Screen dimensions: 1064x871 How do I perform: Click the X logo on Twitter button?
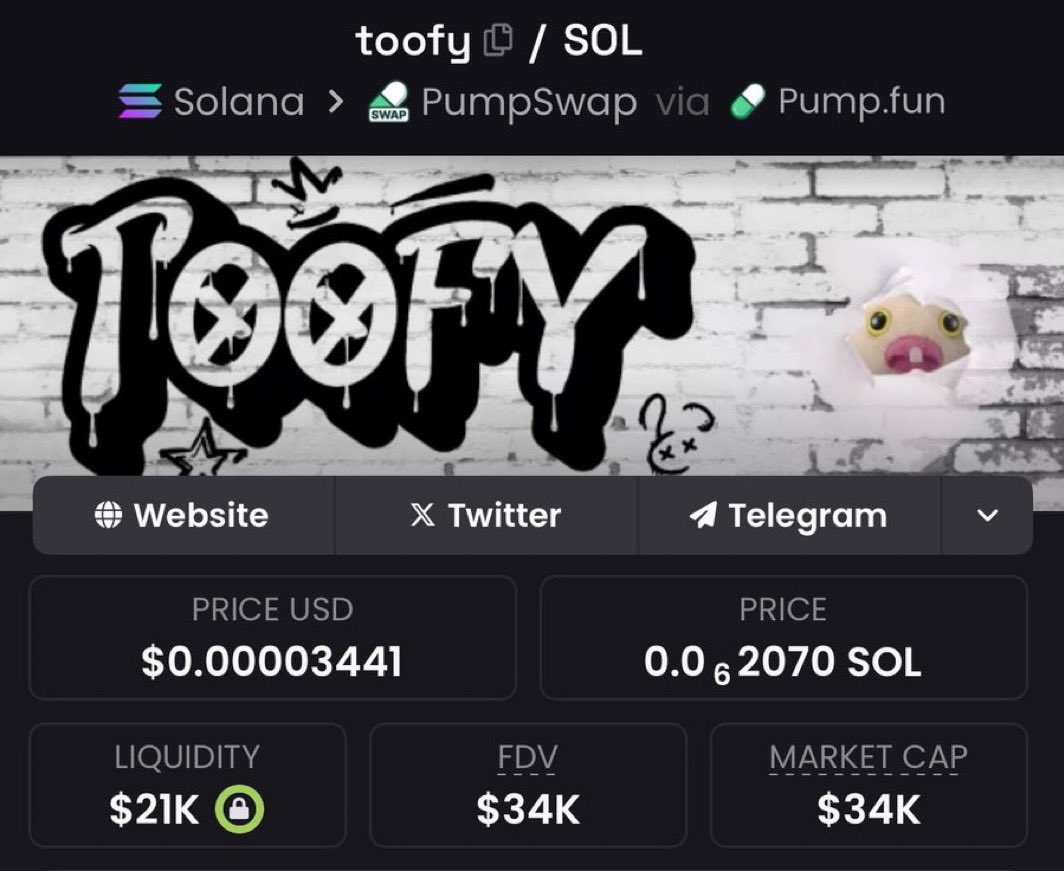[422, 515]
